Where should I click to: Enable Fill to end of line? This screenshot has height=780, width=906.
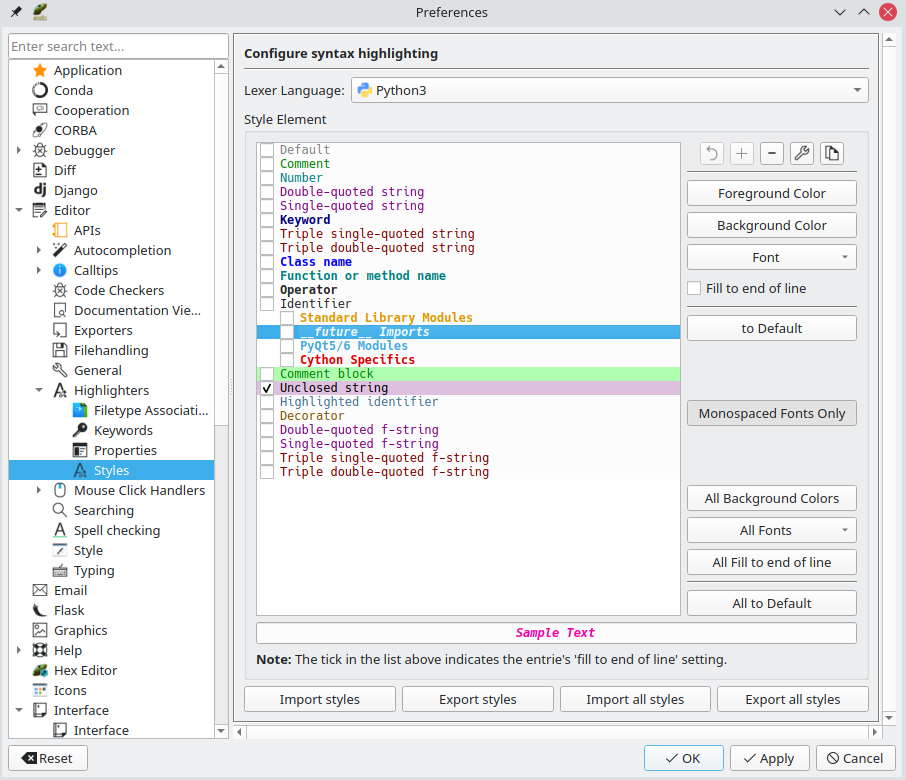(694, 288)
